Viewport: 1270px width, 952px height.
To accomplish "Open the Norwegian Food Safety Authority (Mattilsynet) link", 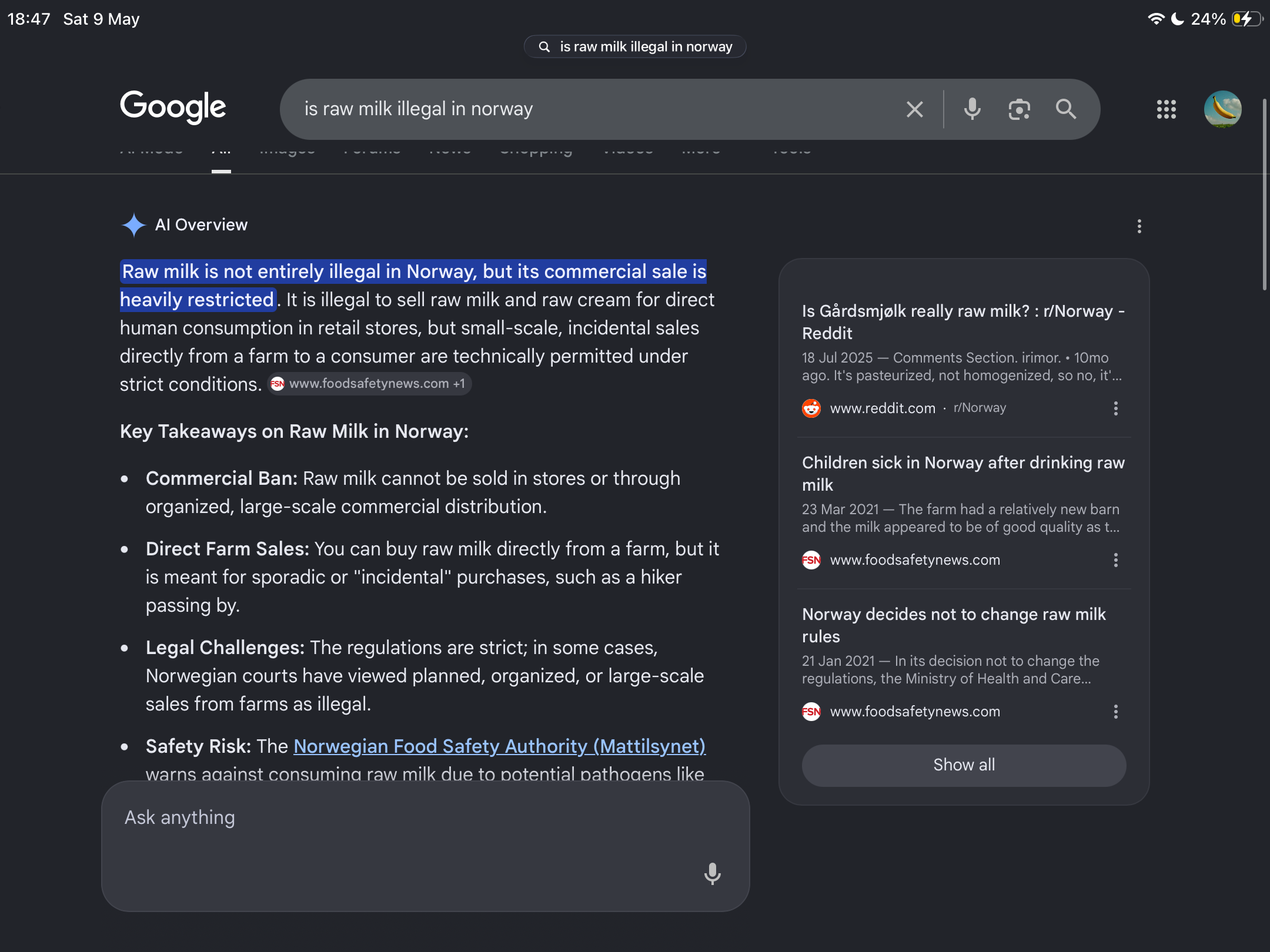I will pyautogui.click(x=499, y=746).
